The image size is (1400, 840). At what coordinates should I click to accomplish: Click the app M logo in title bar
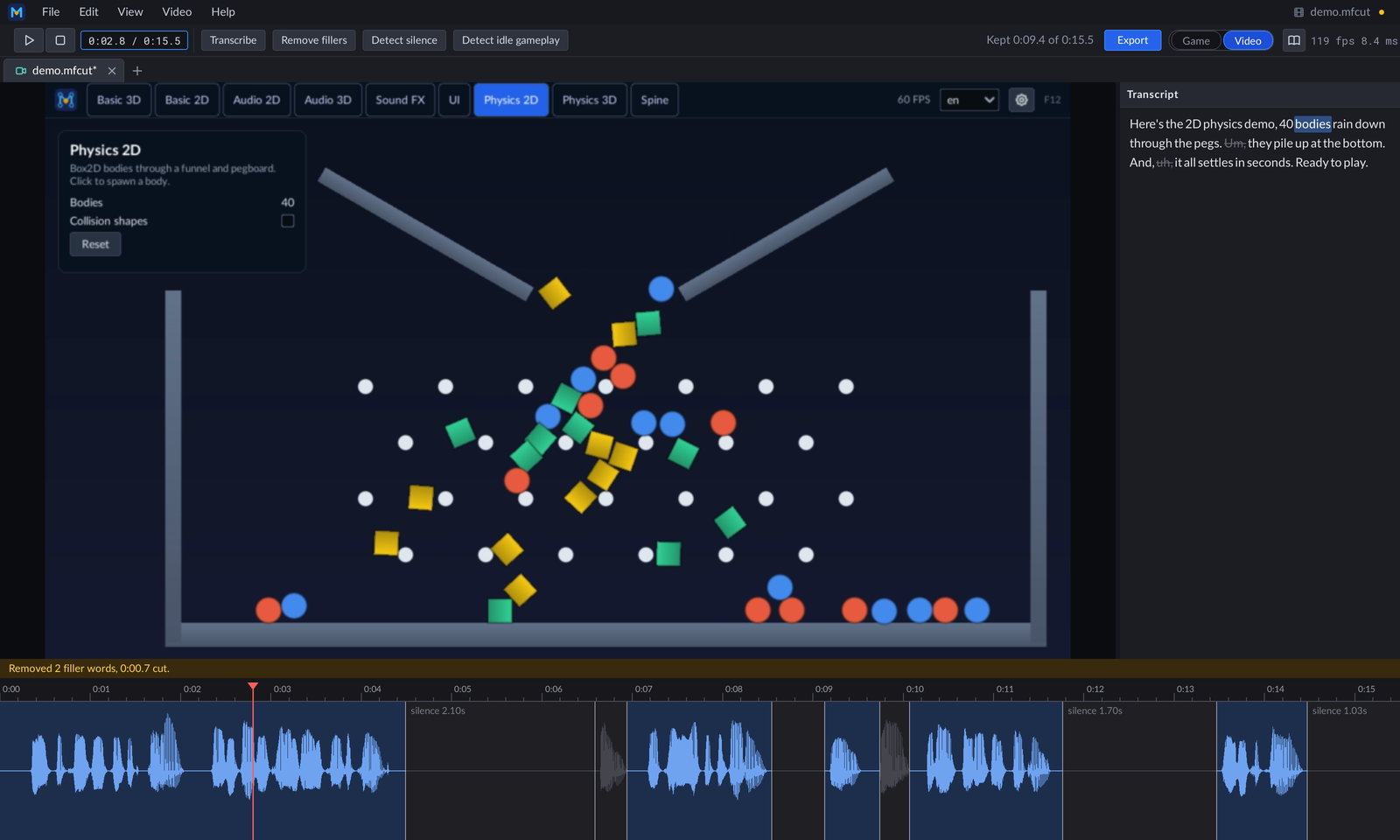point(17,12)
